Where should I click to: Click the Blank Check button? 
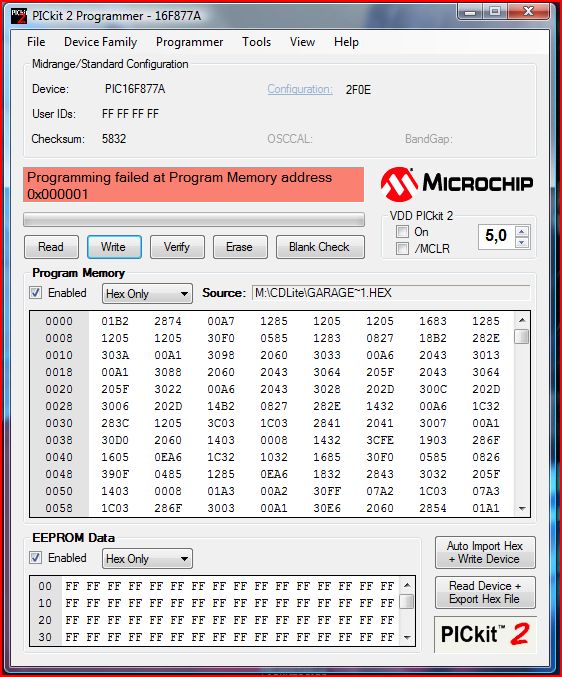pyautogui.click(x=320, y=247)
